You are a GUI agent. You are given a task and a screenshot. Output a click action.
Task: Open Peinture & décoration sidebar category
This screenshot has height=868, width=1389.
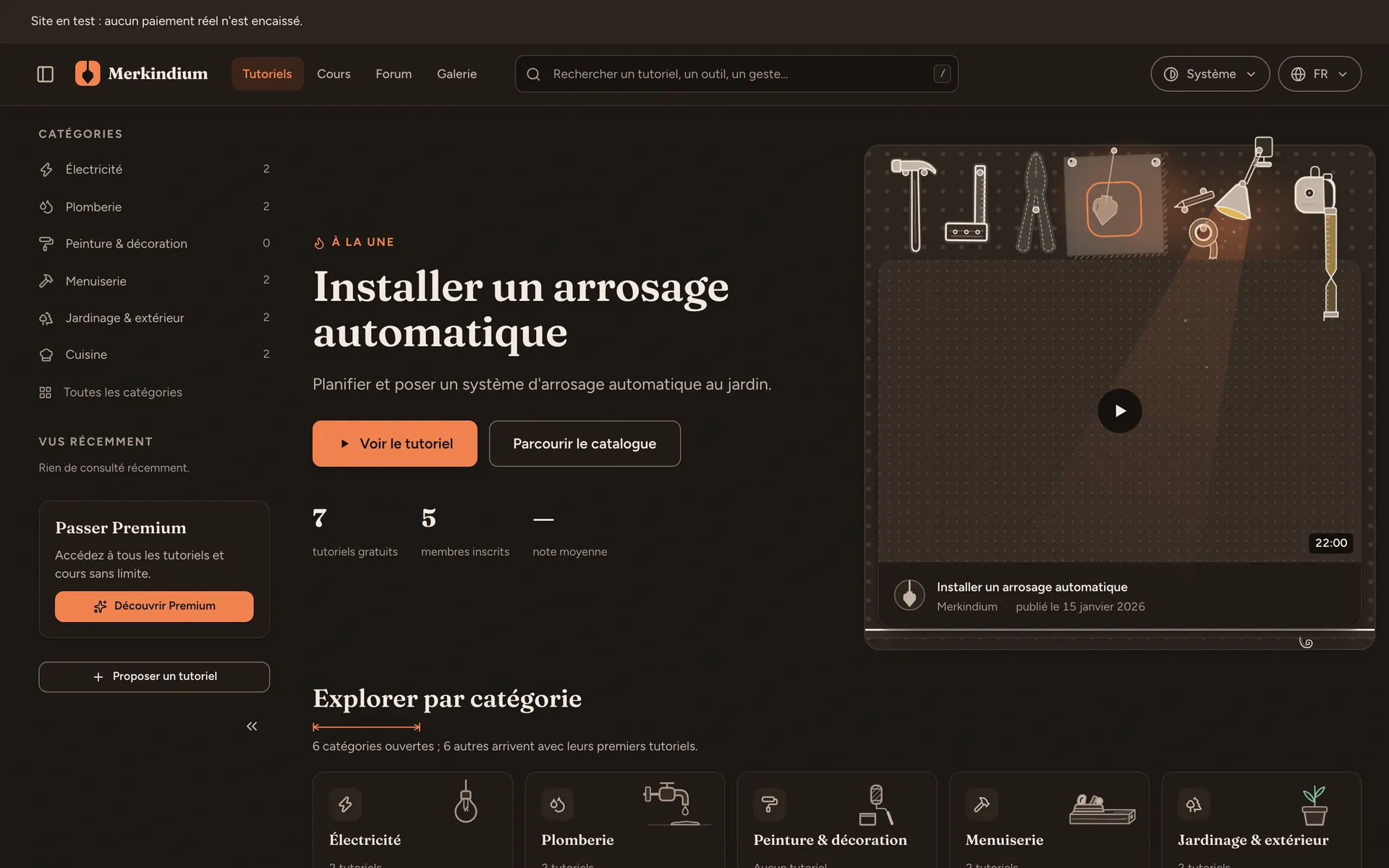pyautogui.click(x=154, y=244)
